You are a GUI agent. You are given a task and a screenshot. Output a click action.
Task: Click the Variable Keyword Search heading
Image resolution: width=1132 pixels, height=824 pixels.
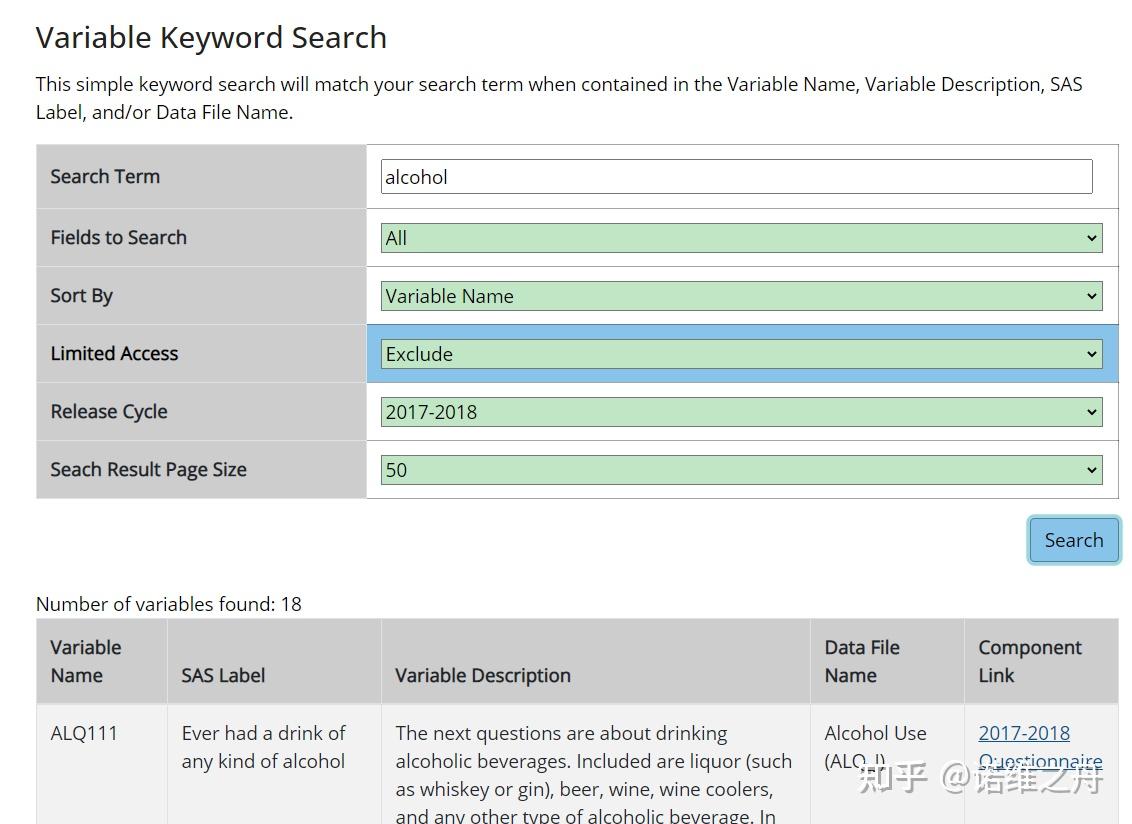[x=211, y=38]
